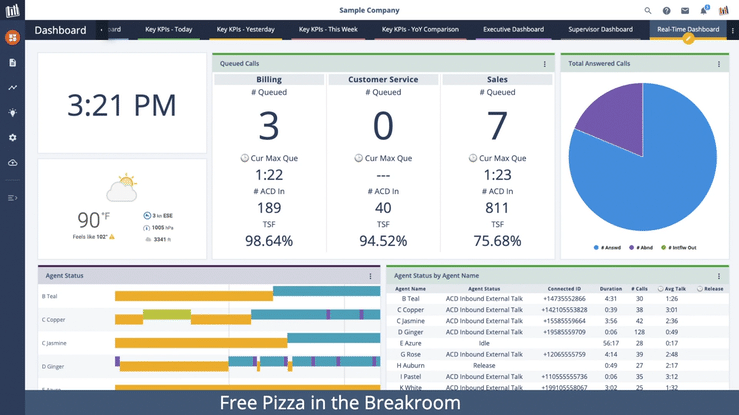Open the help question mark icon
The image size is (739, 415).
pos(667,10)
